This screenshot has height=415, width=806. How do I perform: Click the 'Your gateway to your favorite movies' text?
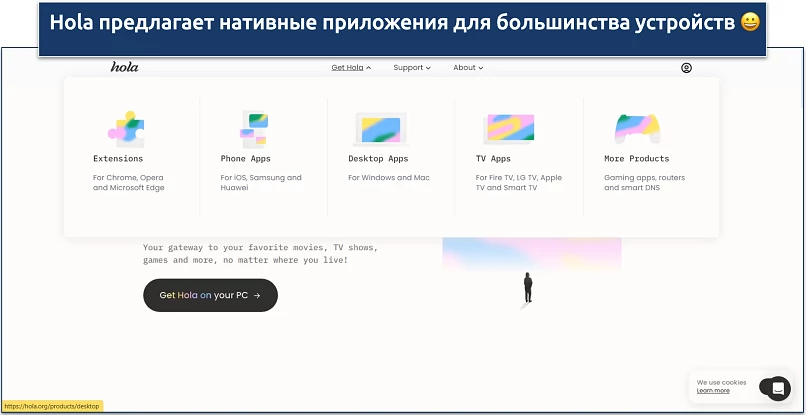261,254
